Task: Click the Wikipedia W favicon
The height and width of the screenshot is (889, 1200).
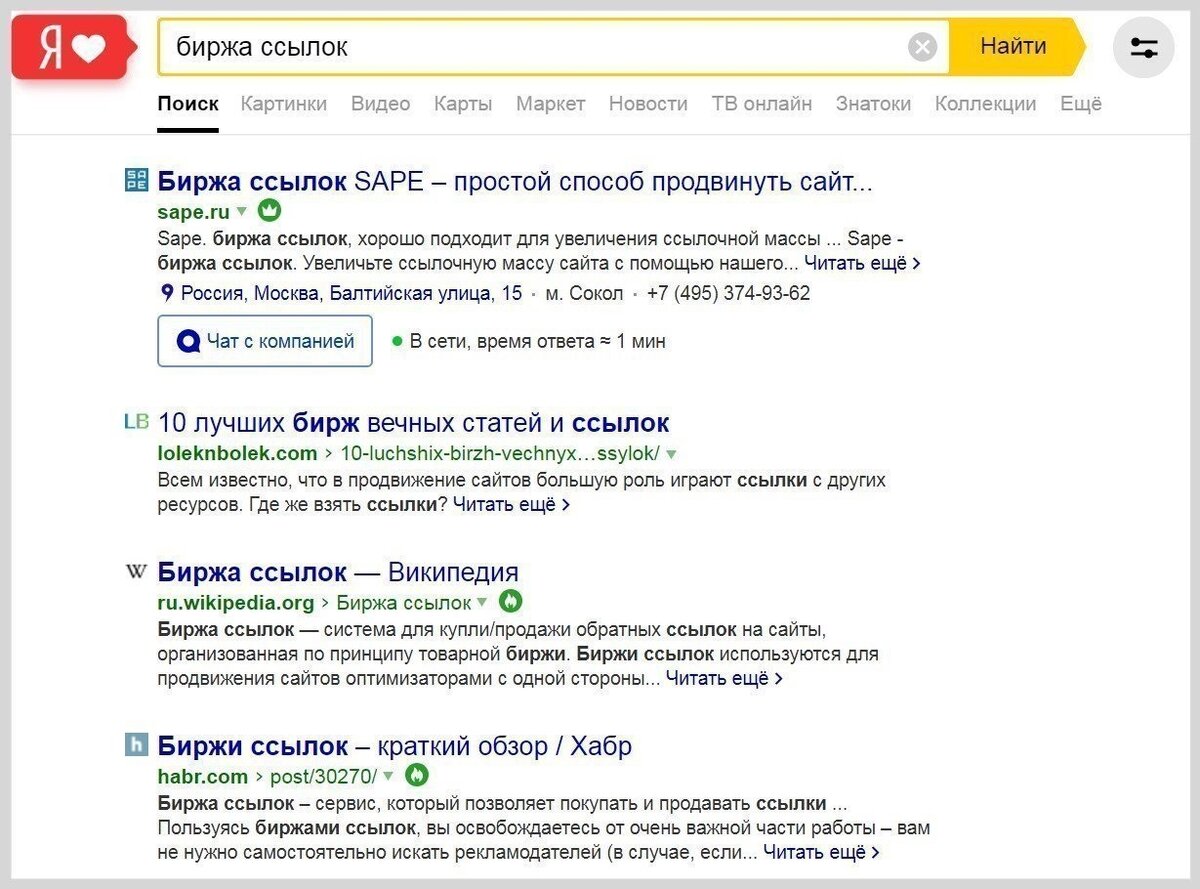Action: (x=135, y=570)
